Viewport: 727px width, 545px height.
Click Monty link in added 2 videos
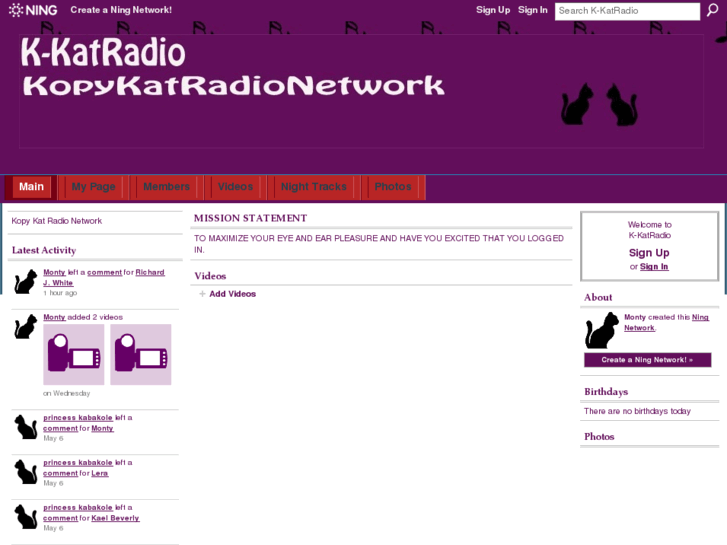(54, 317)
